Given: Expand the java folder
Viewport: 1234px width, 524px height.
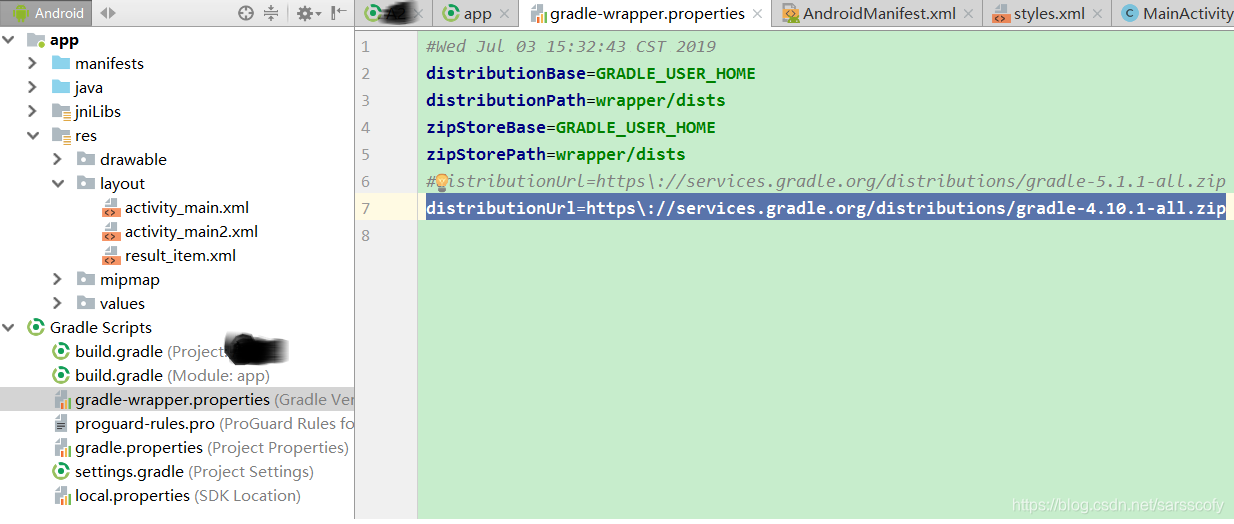Looking at the screenshot, I should [33, 88].
